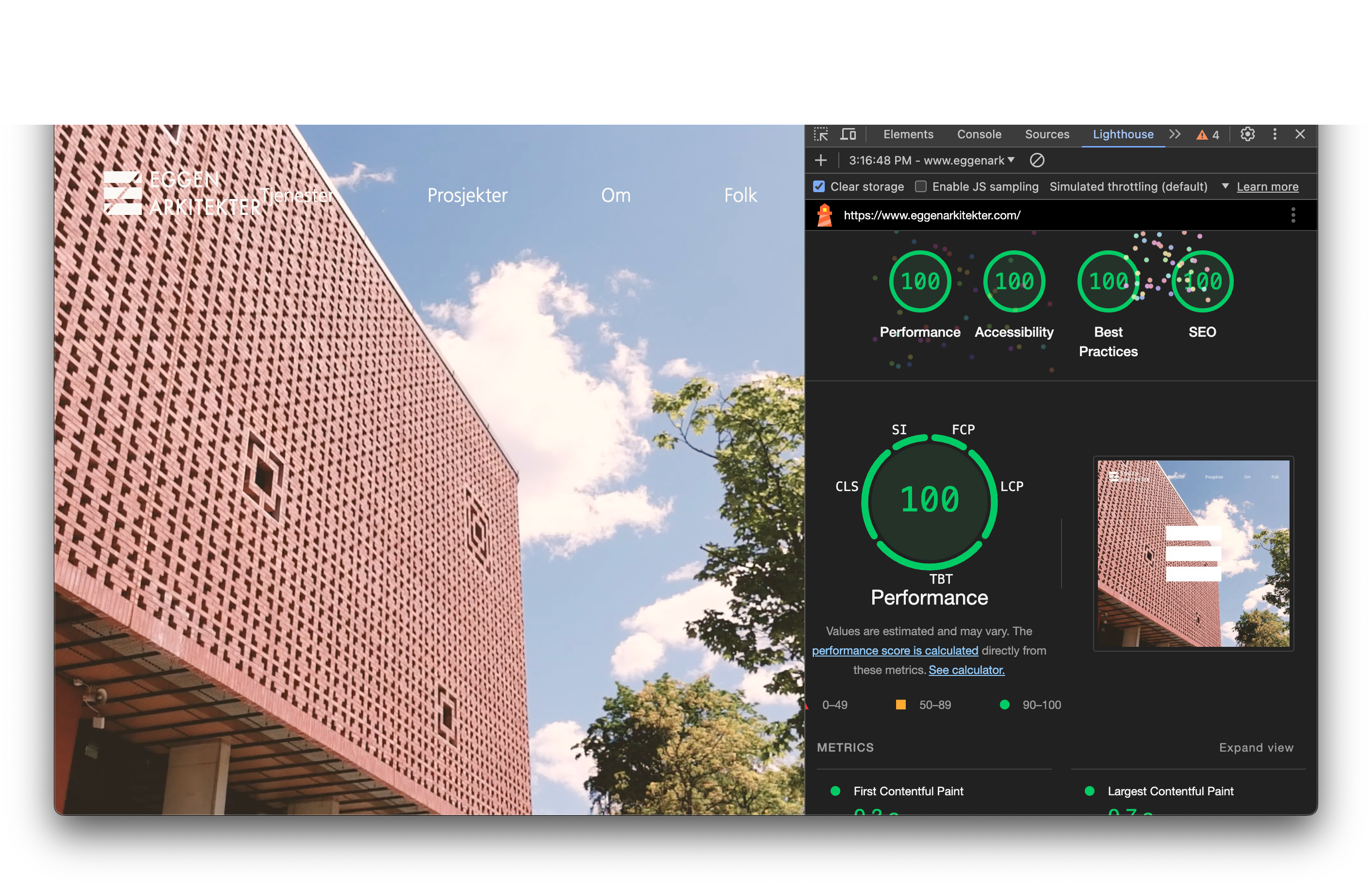Viewport: 1372px width, 887px height.
Task: Show more DevTools tabs chevron
Action: click(1175, 134)
